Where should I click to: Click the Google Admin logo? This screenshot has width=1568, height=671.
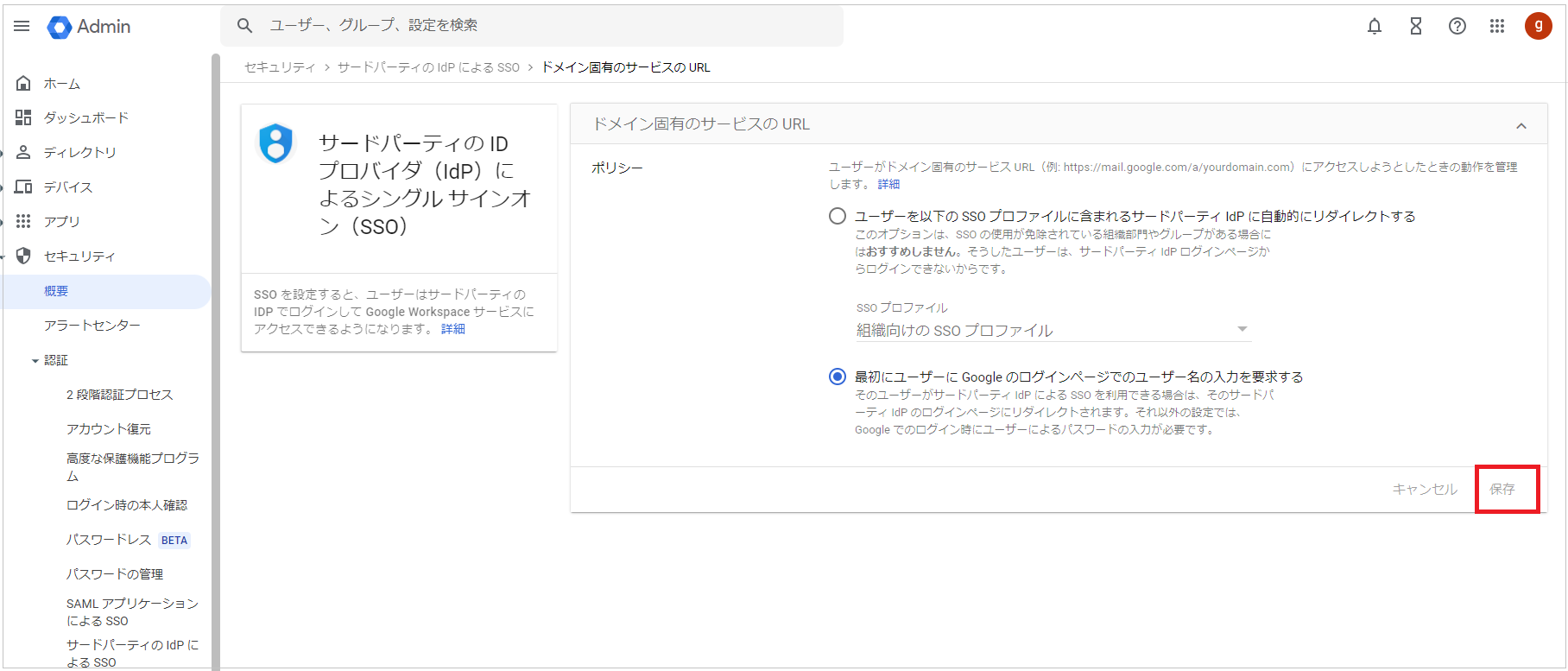pos(89,27)
